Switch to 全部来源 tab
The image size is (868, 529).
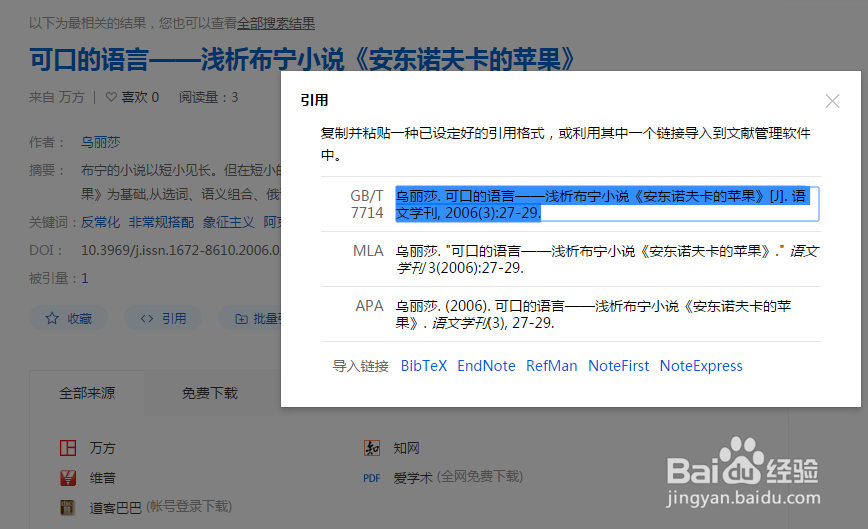coord(87,393)
